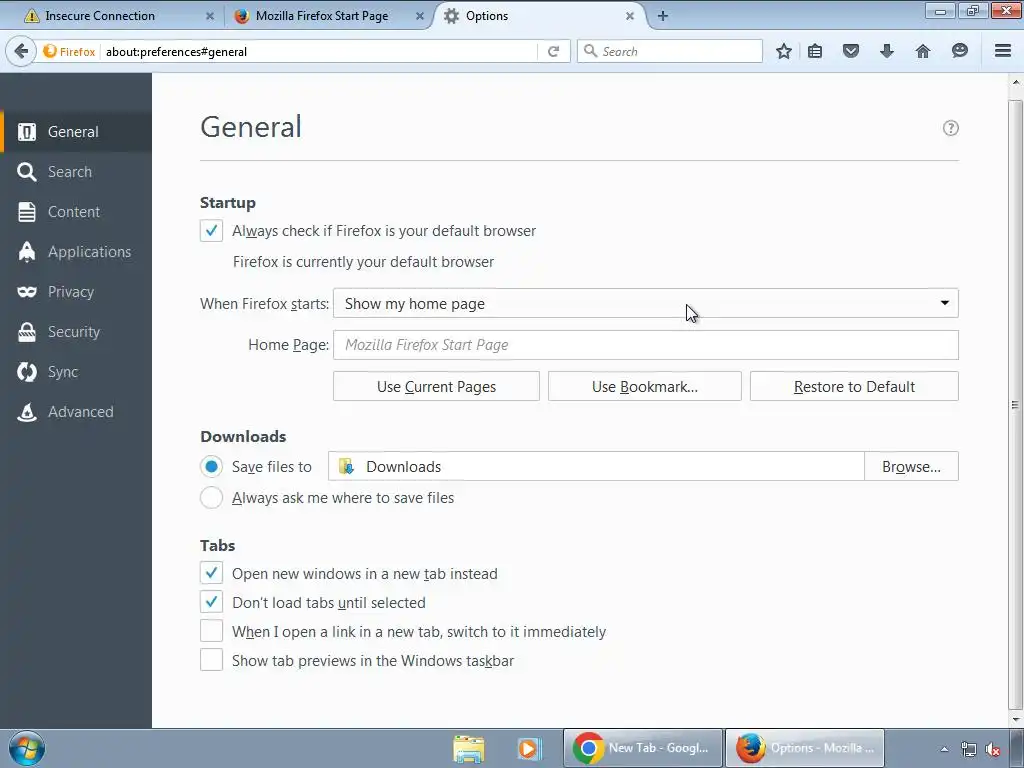Click the vertical scrollbar thumb
Viewport: 1024px width, 768px height.
(1015, 404)
